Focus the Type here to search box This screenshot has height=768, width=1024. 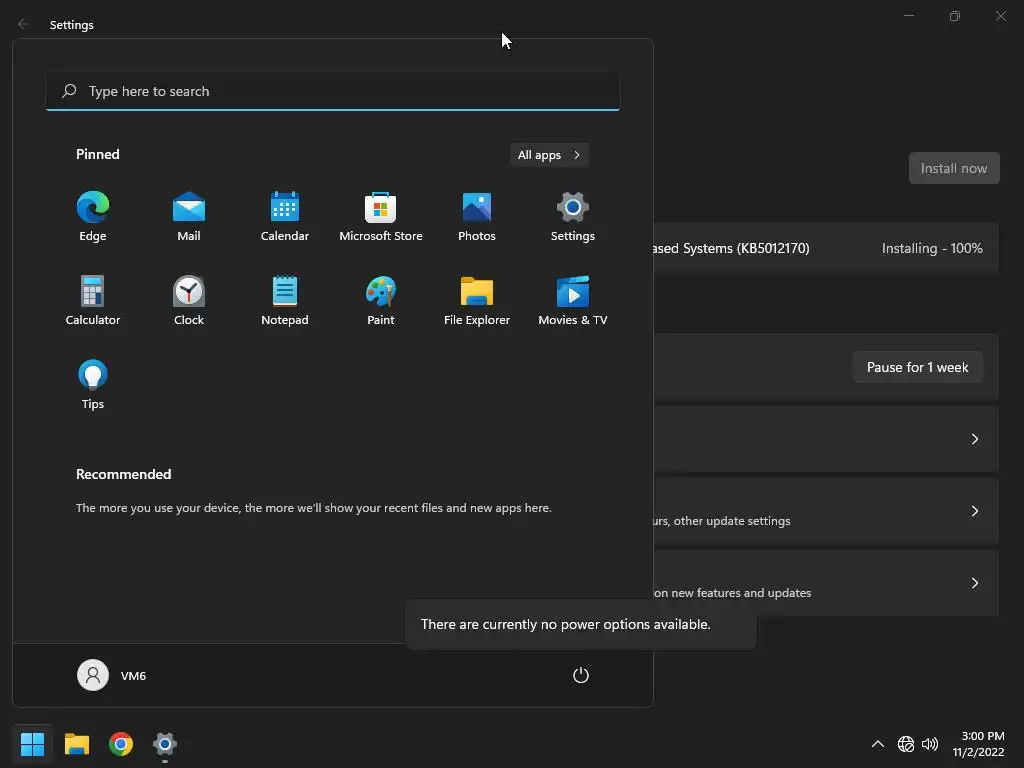333,91
